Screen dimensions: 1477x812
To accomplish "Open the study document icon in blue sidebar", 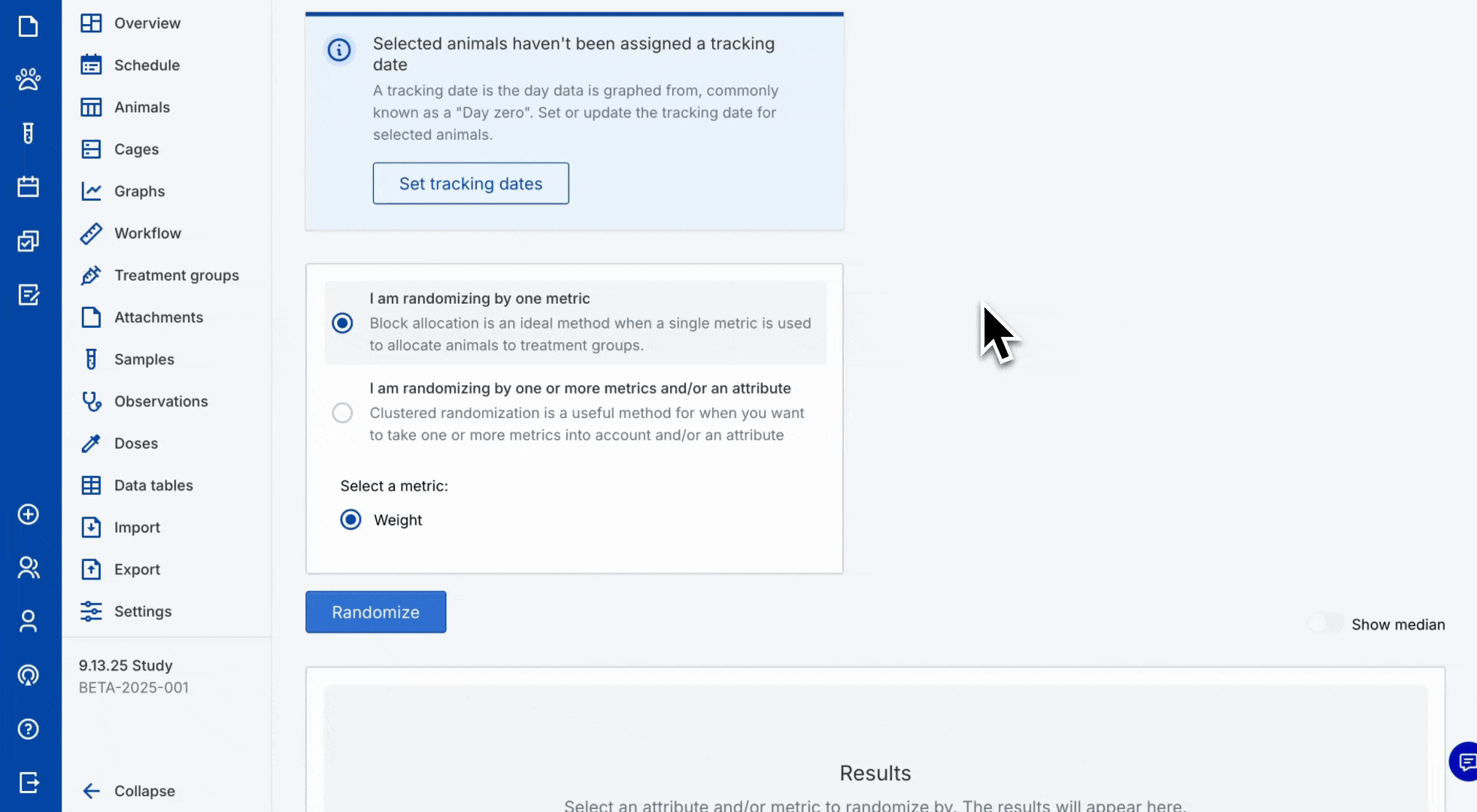I will (x=29, y=26).
